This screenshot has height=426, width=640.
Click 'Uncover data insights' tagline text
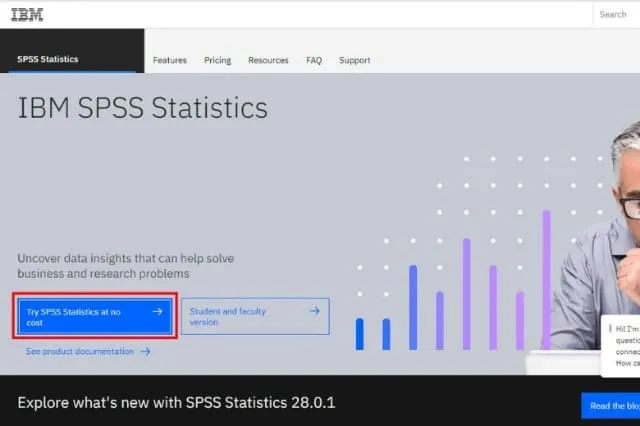tap(126, 266)
